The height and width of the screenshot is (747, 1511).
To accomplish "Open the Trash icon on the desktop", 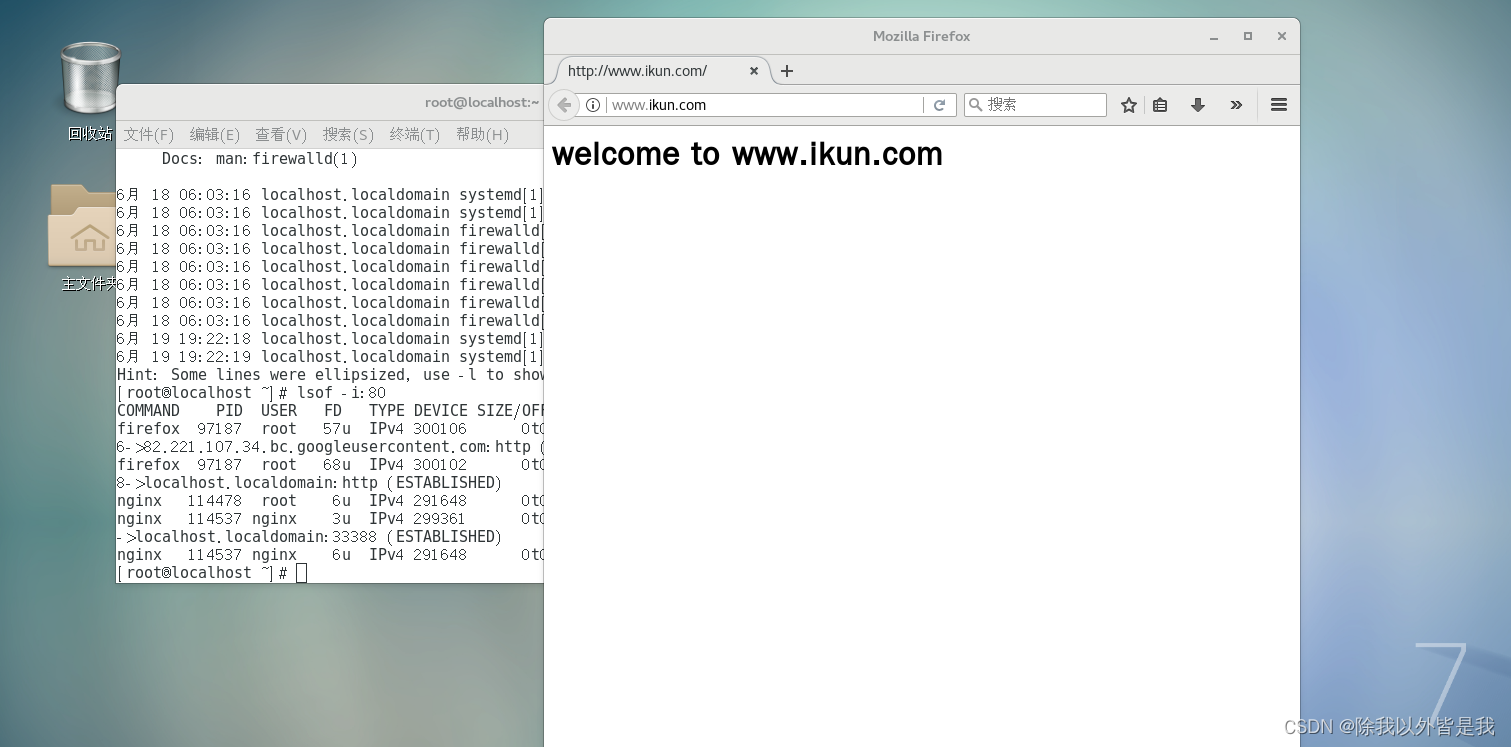I will (x=90, y=78).
